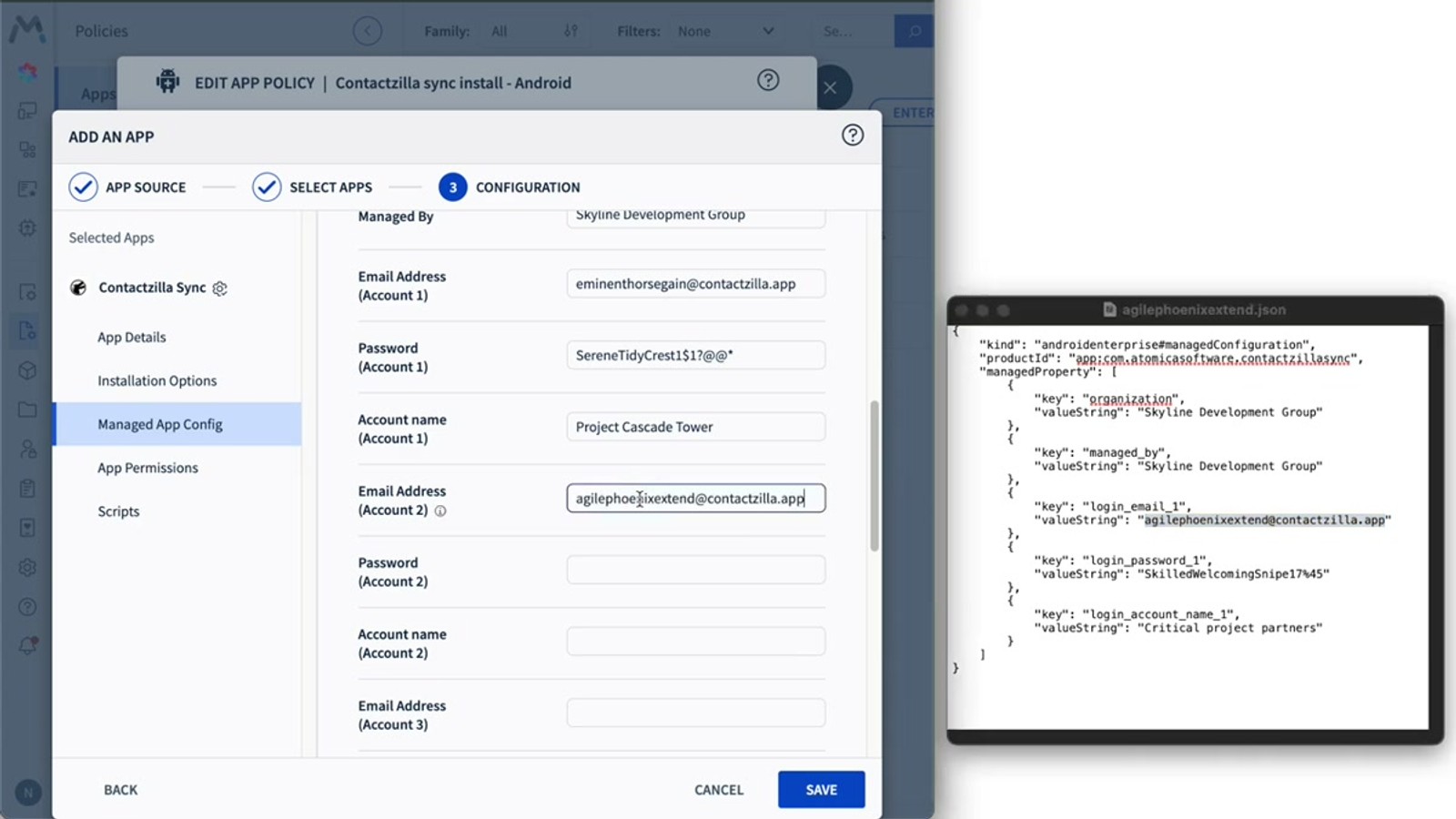Open the settings gear sidebar icon
Viewport: 1456px width, 819px height.
pyautogui.click(x=27, y=567)
